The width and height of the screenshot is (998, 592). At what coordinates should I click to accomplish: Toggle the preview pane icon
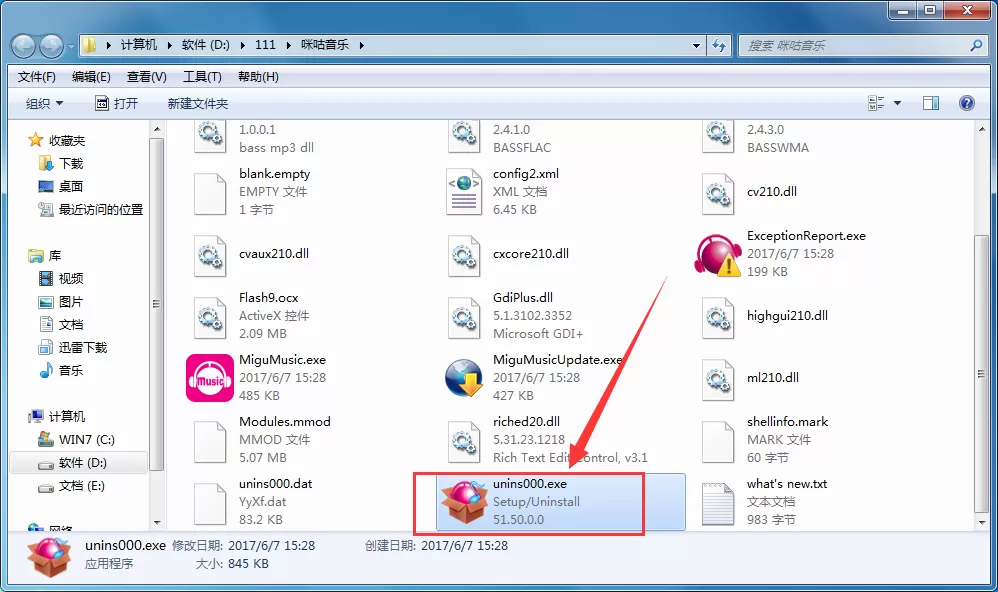tap(931, 103)
